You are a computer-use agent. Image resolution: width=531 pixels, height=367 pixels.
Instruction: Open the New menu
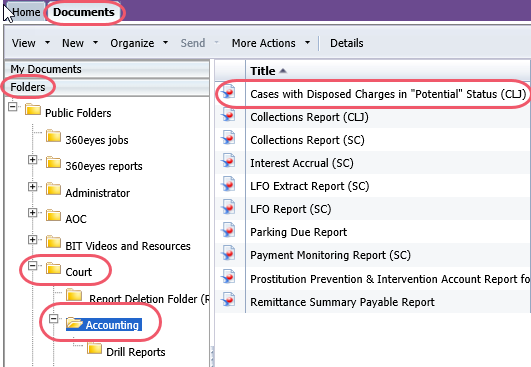pos(73,43)
